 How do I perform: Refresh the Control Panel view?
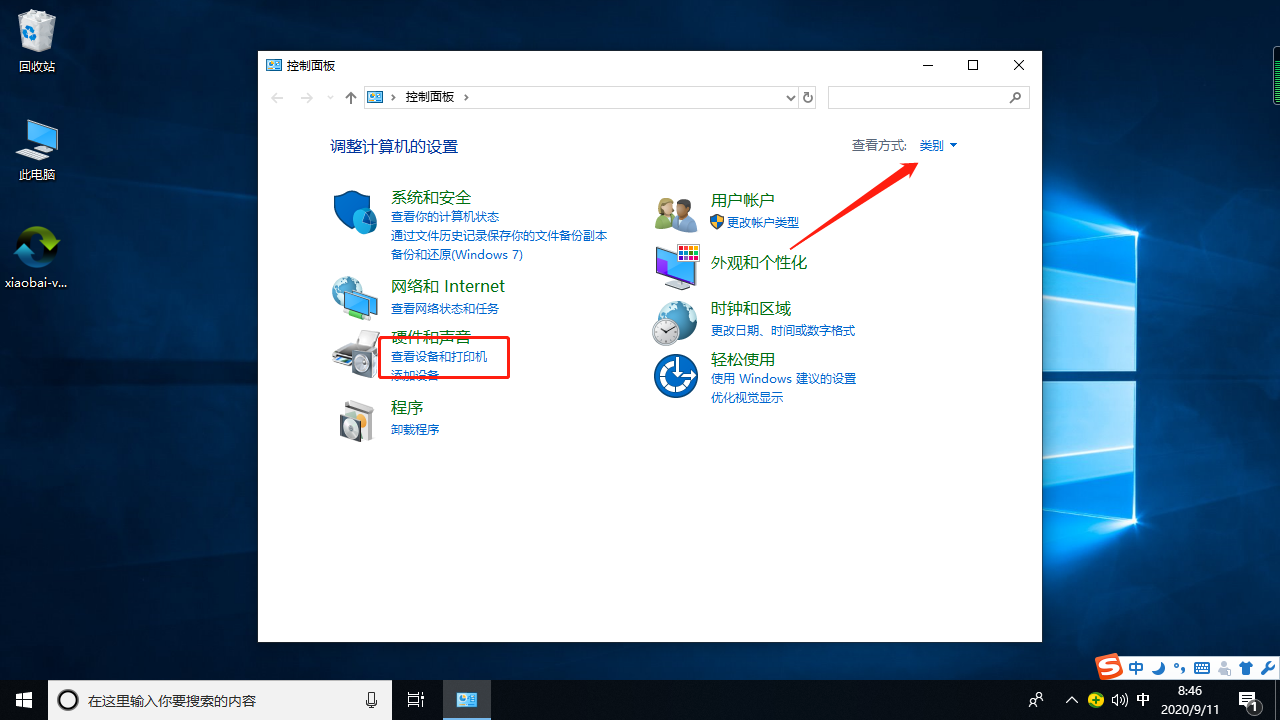[808, 97]
